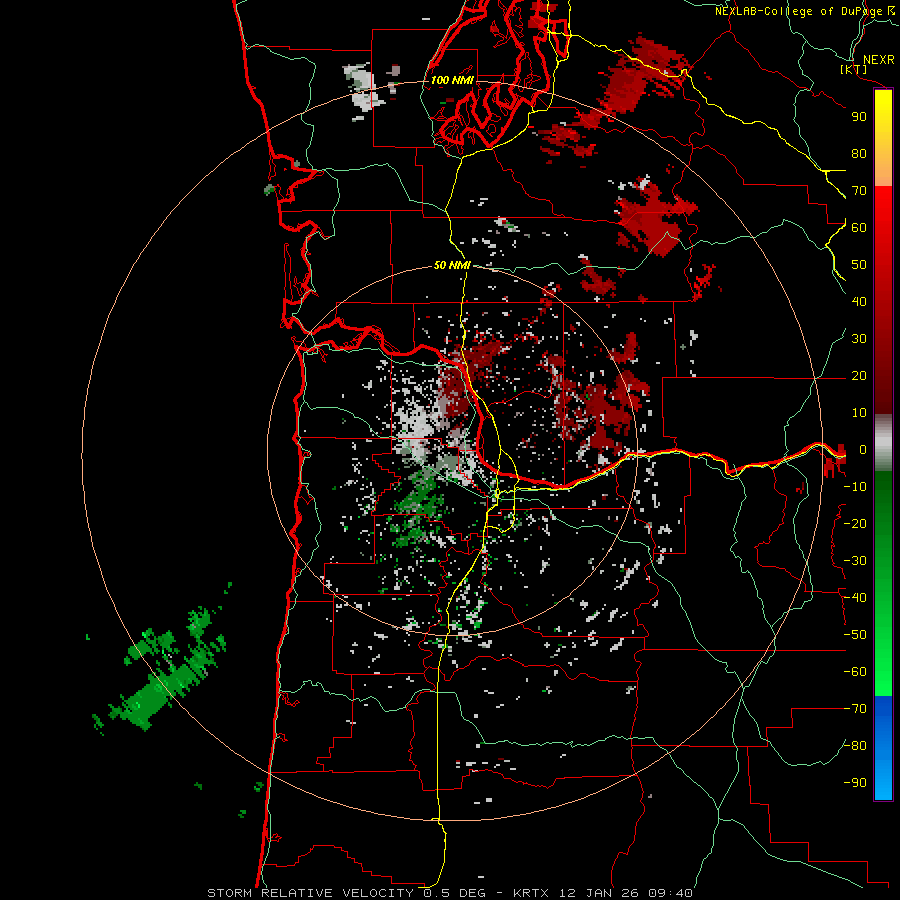Viewport: 900px width, 900px height.
Task: Select the 10 value on velocity scale
Action: (x=859, y=413)
